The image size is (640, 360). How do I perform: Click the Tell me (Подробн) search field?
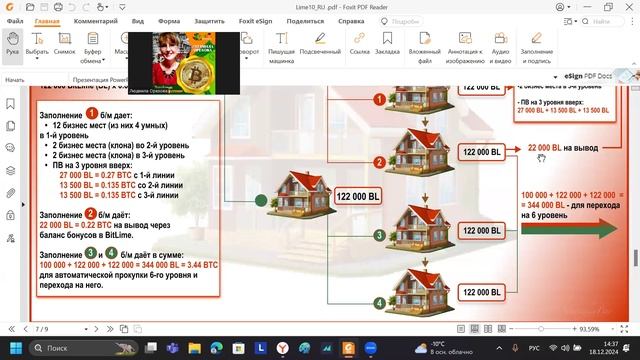tap(401, 21)
